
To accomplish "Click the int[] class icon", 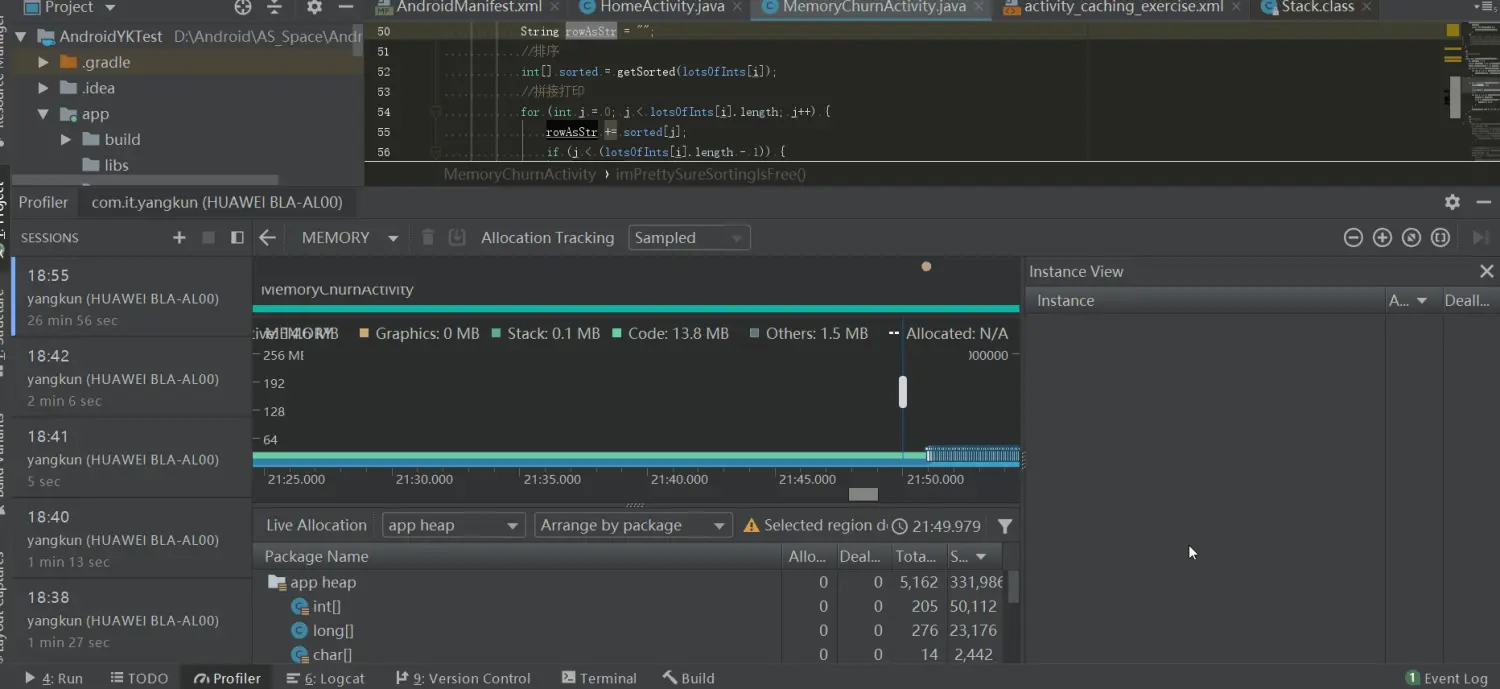I will [299, 606].
